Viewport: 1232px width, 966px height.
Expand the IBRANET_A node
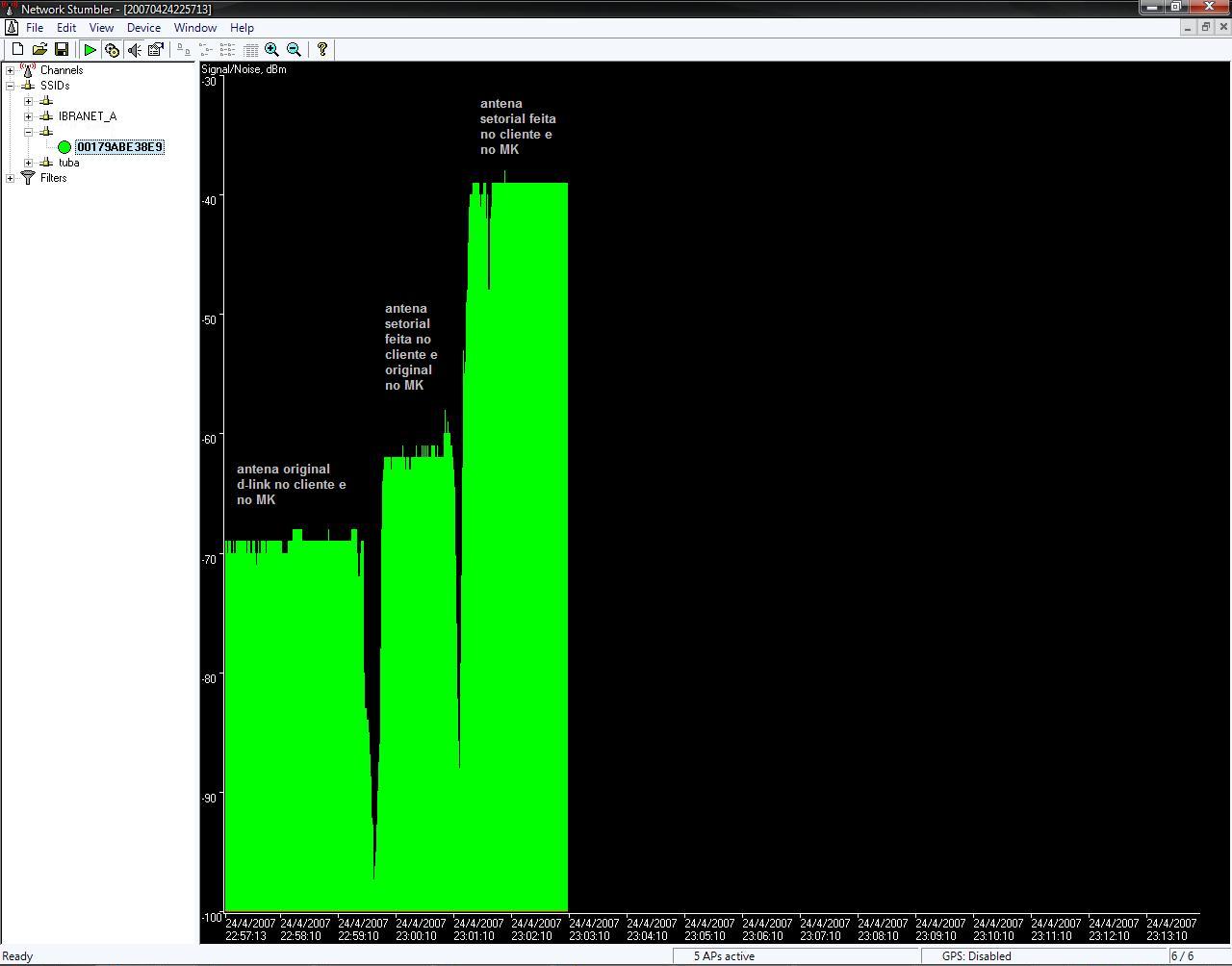pyautogui.click(x=28, y=115)
